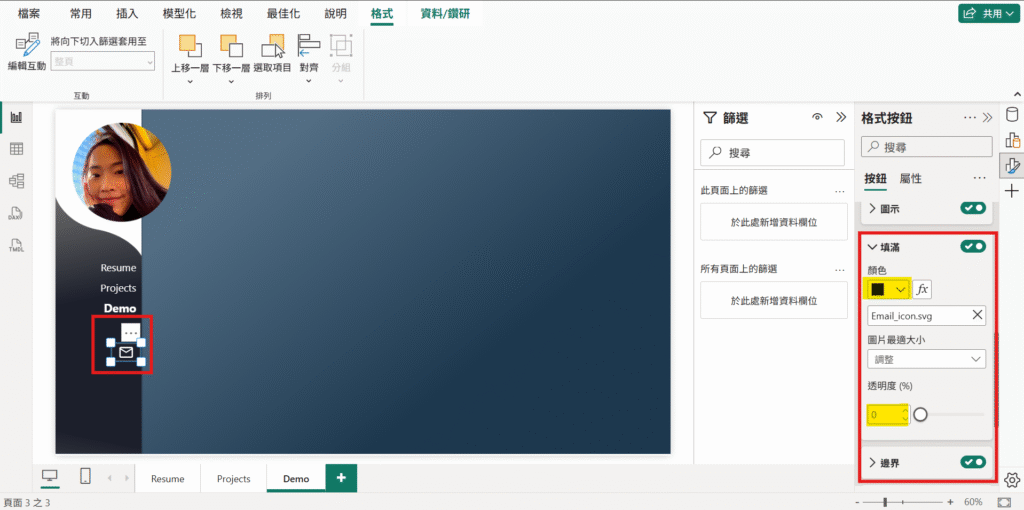Expand the 邊界 section
Image resolution: width=1024 pixels, height=510 pixels.
point(873,462)
